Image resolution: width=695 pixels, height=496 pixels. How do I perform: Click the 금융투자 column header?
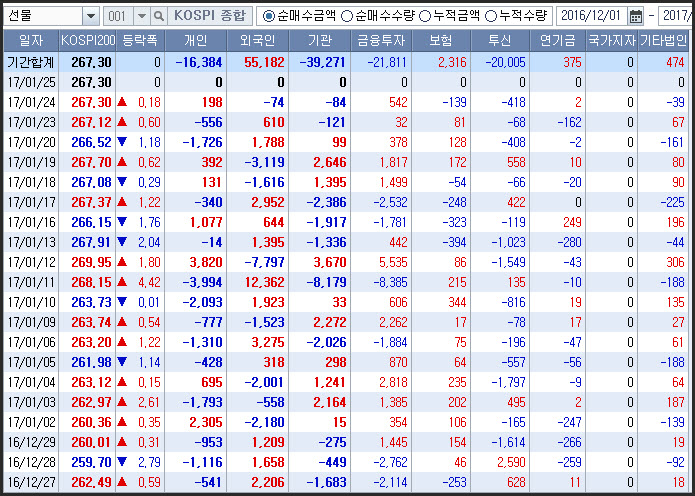(381, 41)
